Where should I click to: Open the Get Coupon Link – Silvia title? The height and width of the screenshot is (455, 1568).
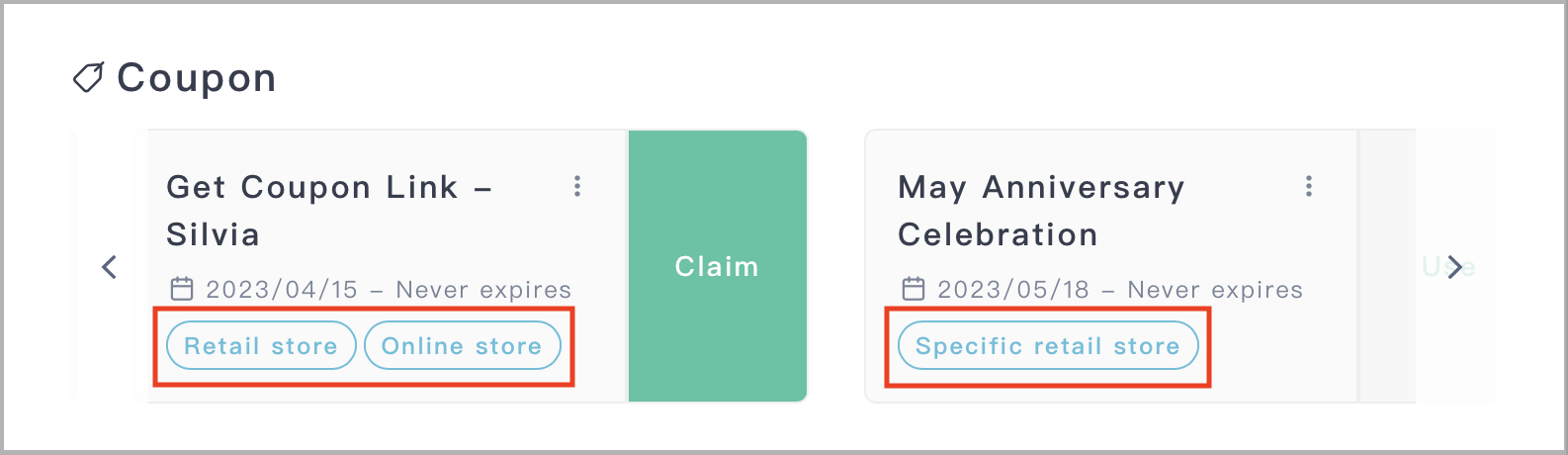coord(329,211)
